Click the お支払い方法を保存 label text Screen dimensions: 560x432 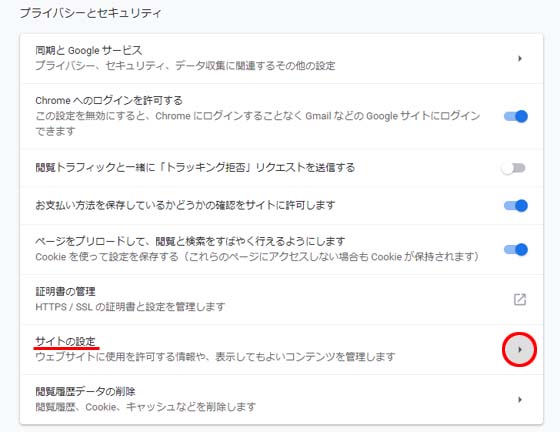point(185,205)
